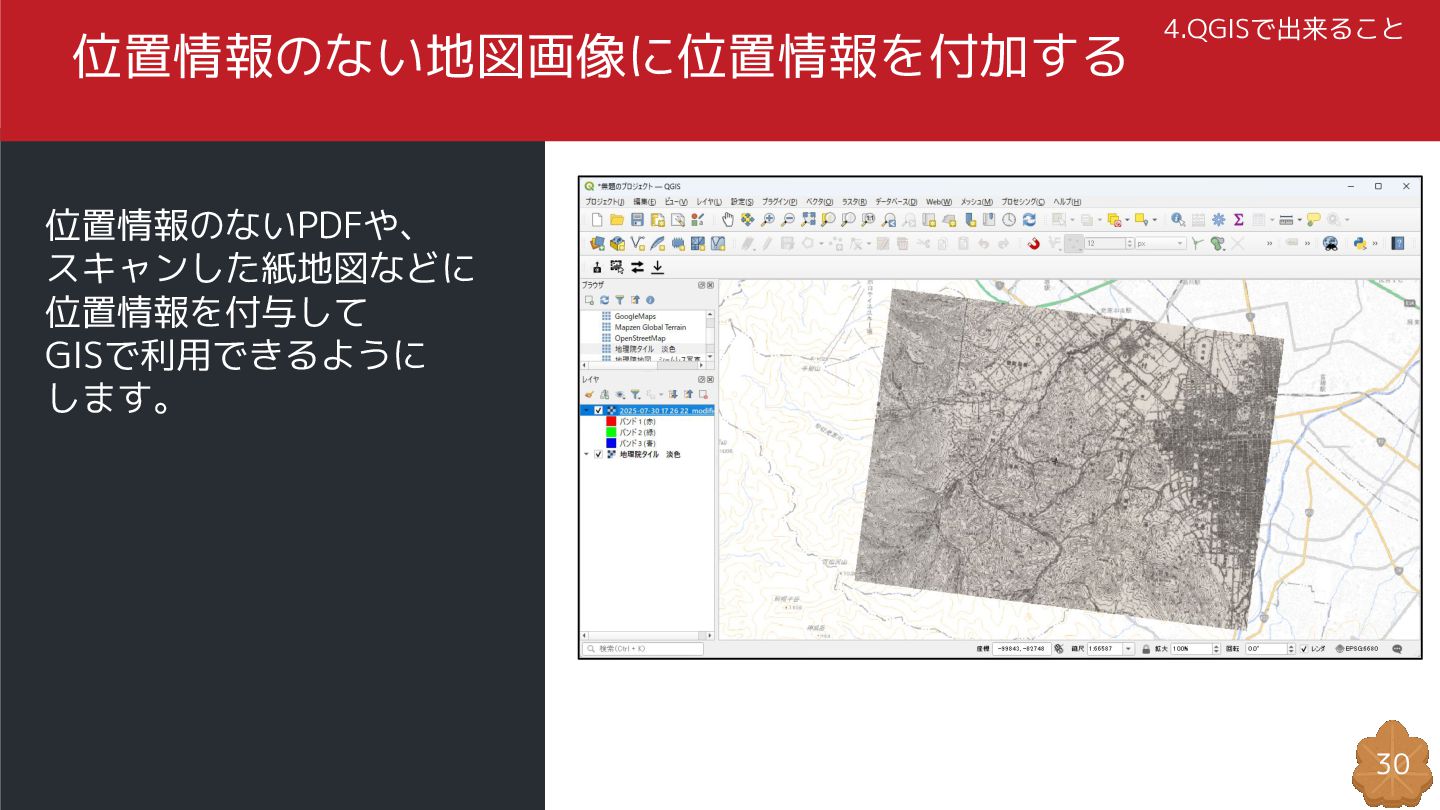Open the ラスタ menu

854,202
